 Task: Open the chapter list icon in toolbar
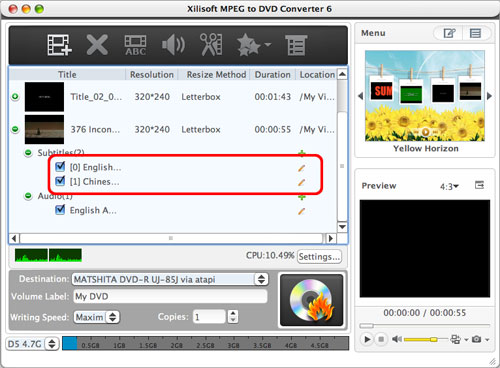pos(296,45)
